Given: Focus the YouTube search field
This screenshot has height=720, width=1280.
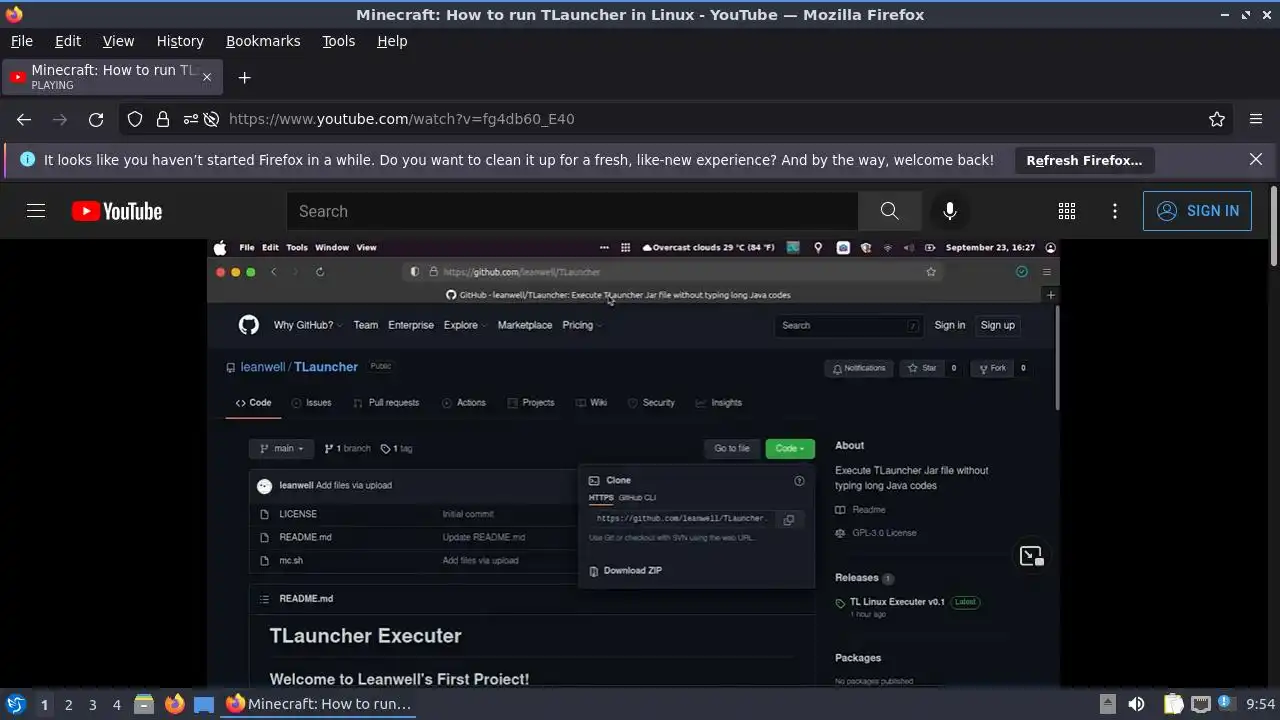Looking at the screenshot, I should tap(572, 211).
